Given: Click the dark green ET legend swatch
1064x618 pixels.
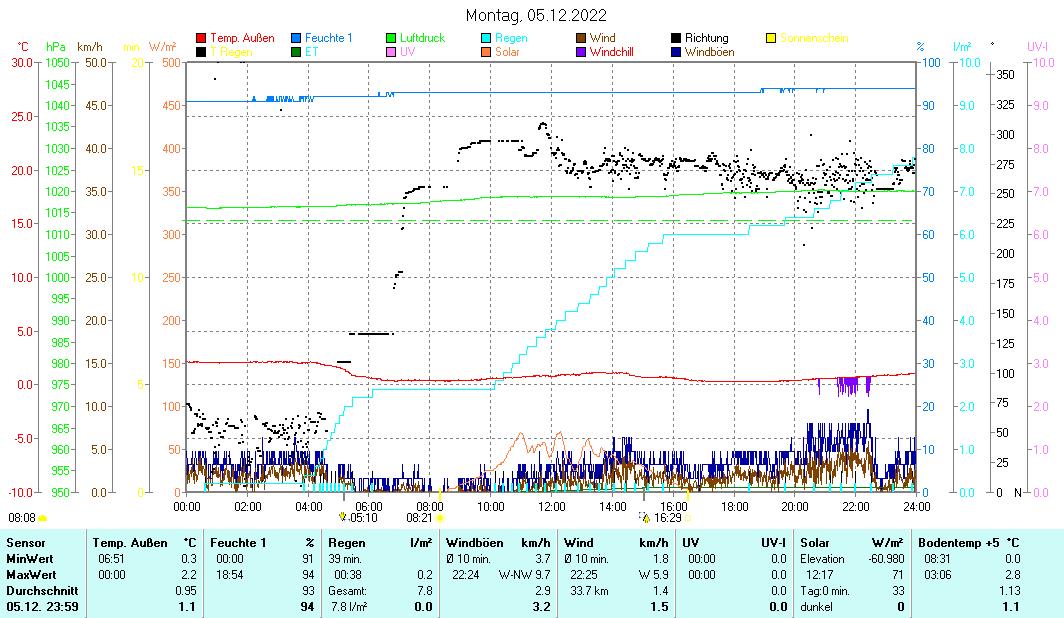Looking at the screenshot, I should pyautogui.click(x=296, y=52).
